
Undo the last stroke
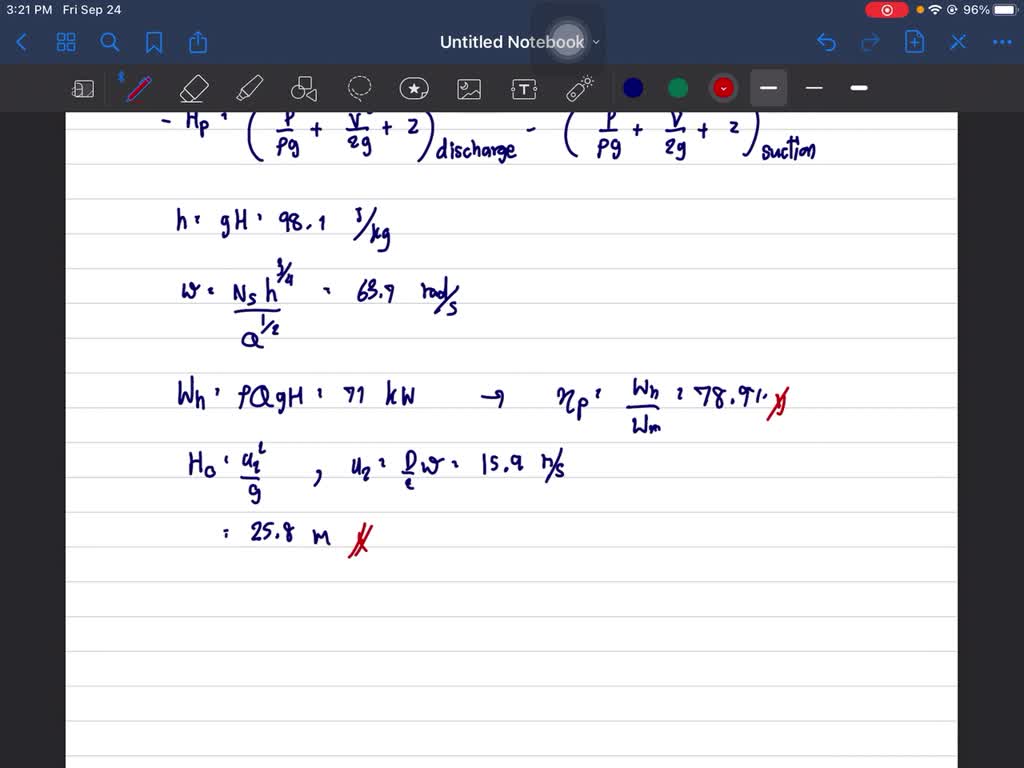tap(826, 42)
